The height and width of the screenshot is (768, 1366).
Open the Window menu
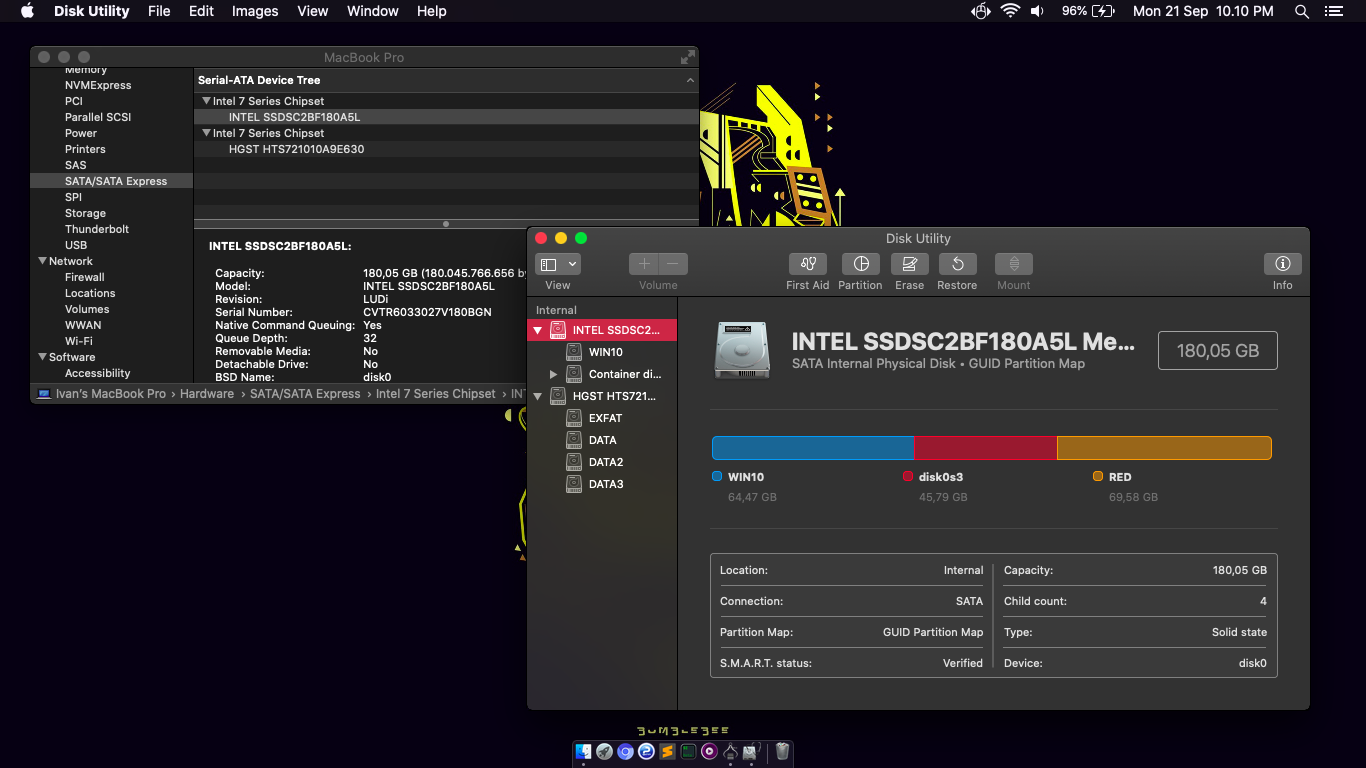point(373,11)
